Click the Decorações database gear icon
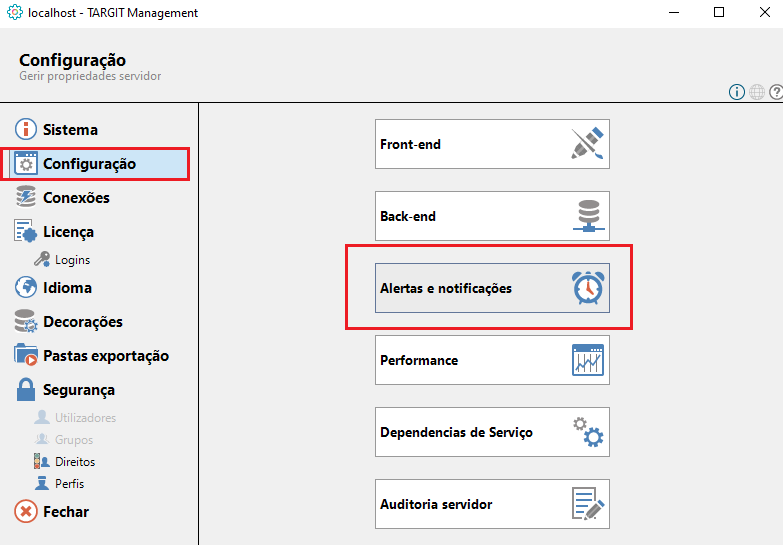The image size is (783, 545). click(25, 321)
